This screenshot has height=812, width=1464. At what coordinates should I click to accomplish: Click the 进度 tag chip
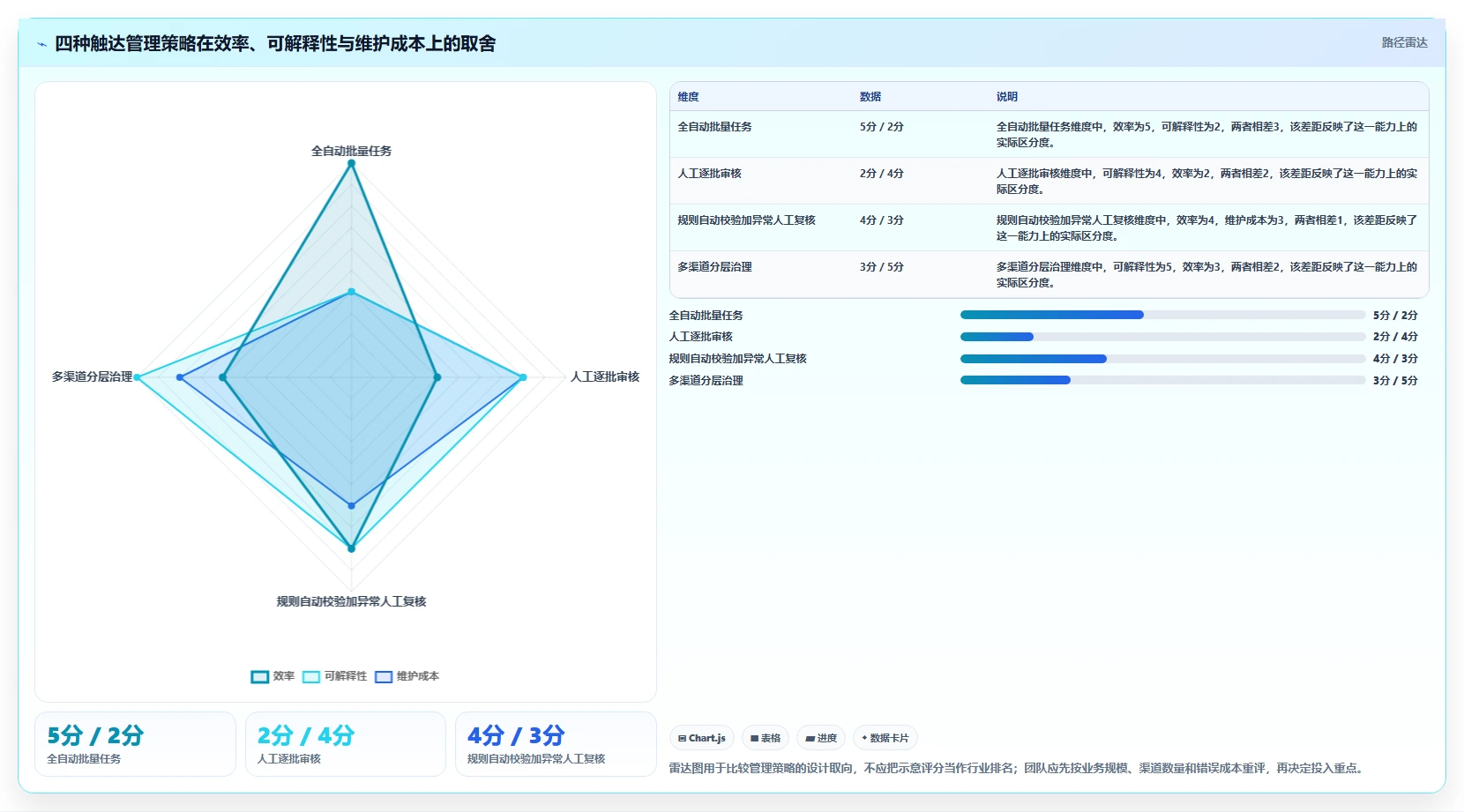pos(821,738)
